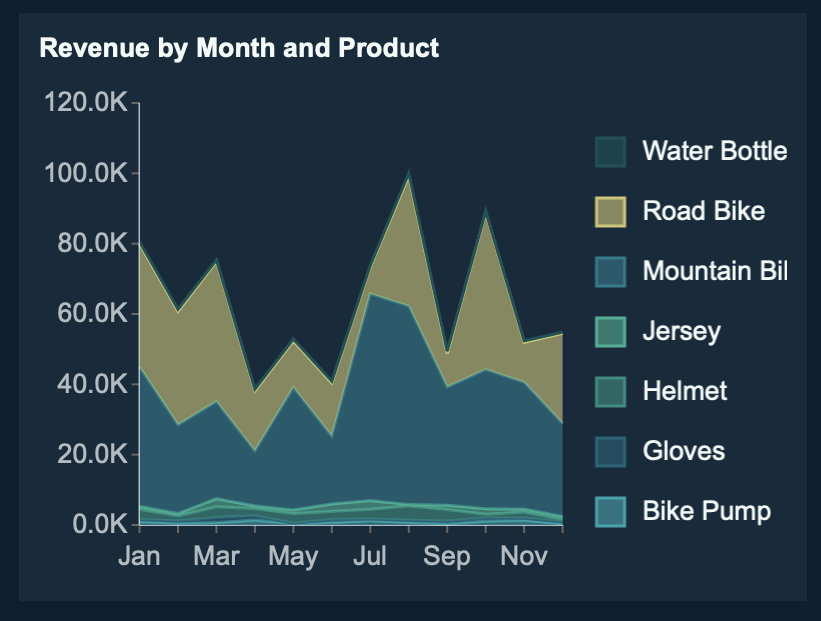821x621 pixels.
Task: Click the Jan label on x-axis
Action: pos(139,557)
